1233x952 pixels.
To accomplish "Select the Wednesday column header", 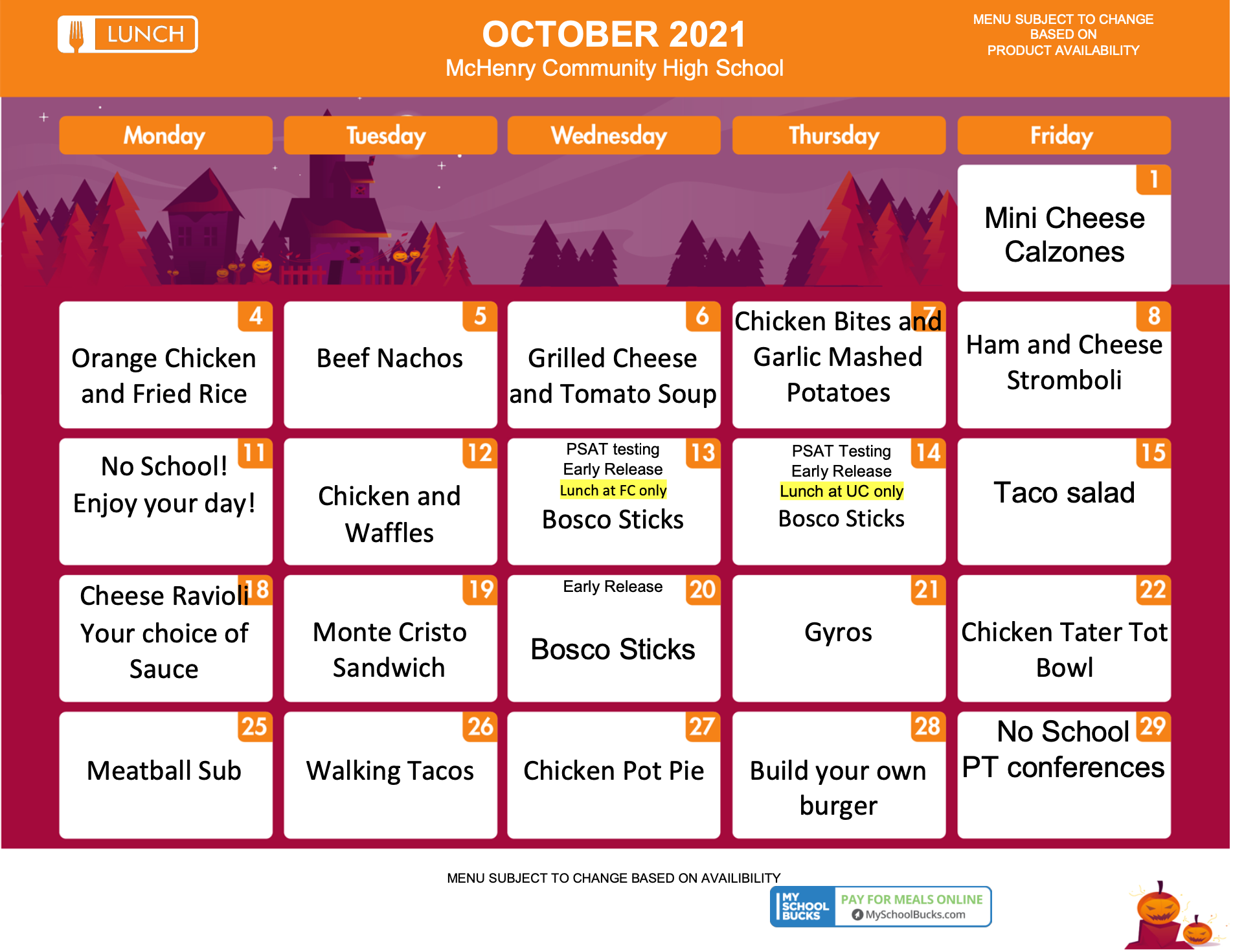I will tap(614, 135).
